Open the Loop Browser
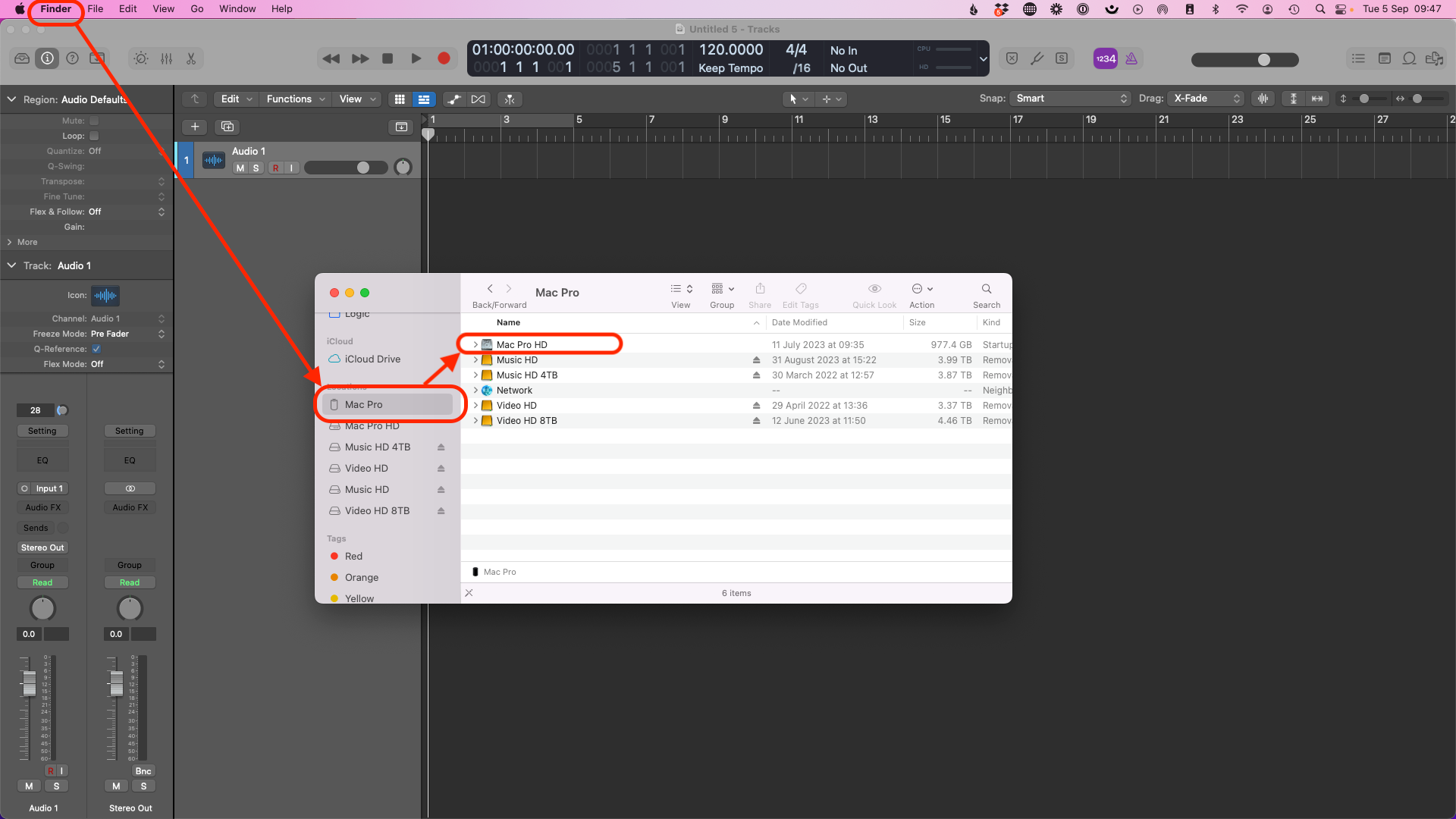This screenshot has width=1456, height=819. (x=1409, y=58)
